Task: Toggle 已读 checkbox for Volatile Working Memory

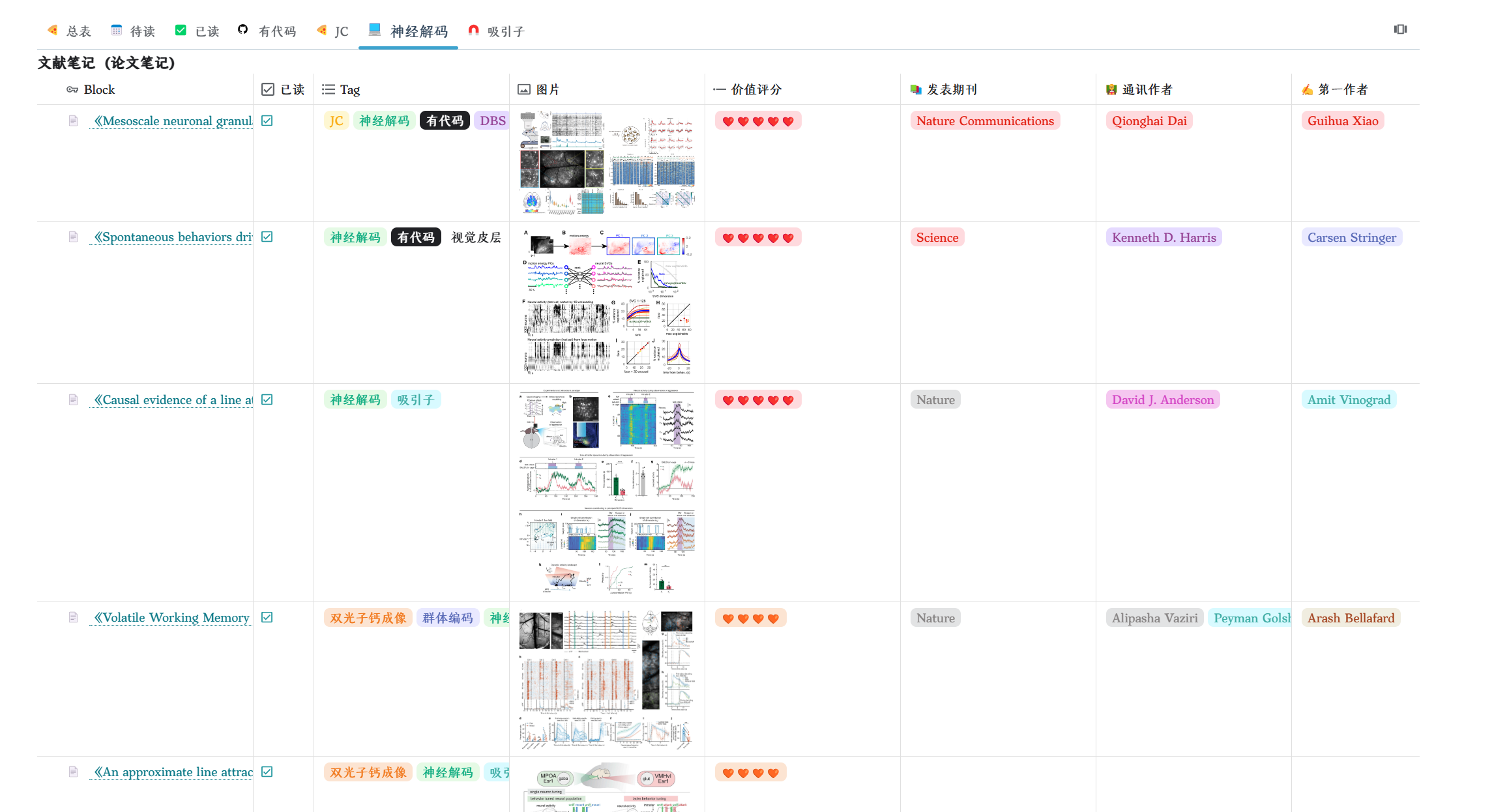Action: pos(267,617)
